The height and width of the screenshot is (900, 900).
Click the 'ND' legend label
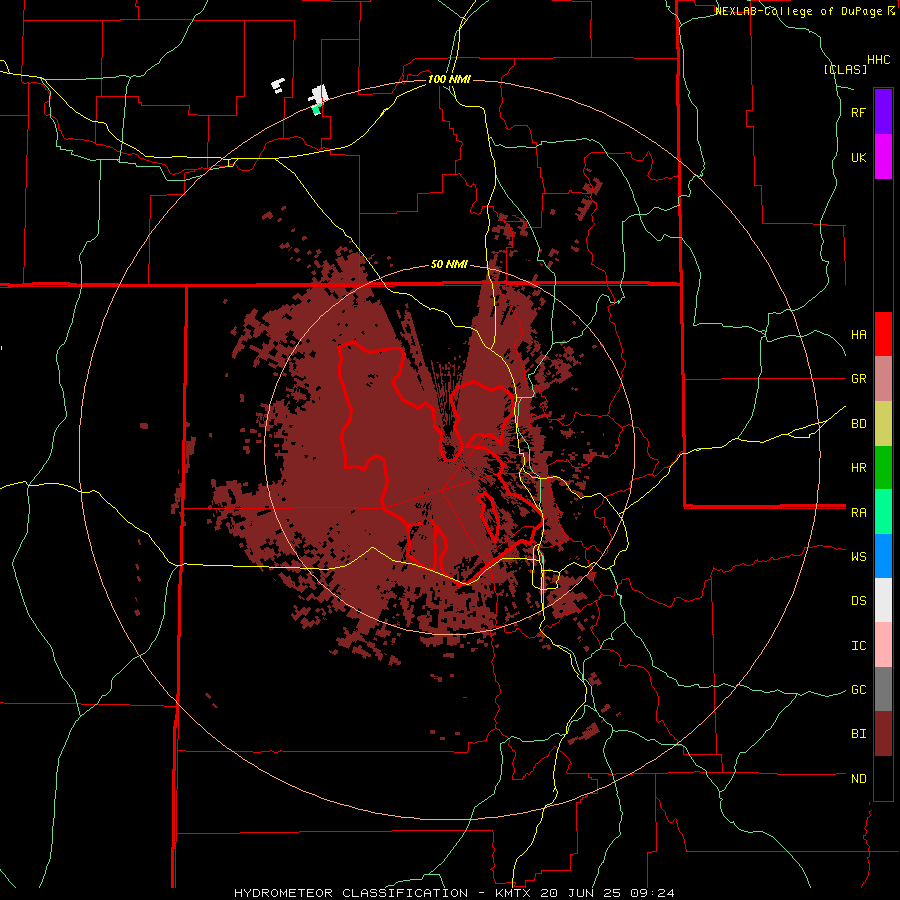point(859,779)
